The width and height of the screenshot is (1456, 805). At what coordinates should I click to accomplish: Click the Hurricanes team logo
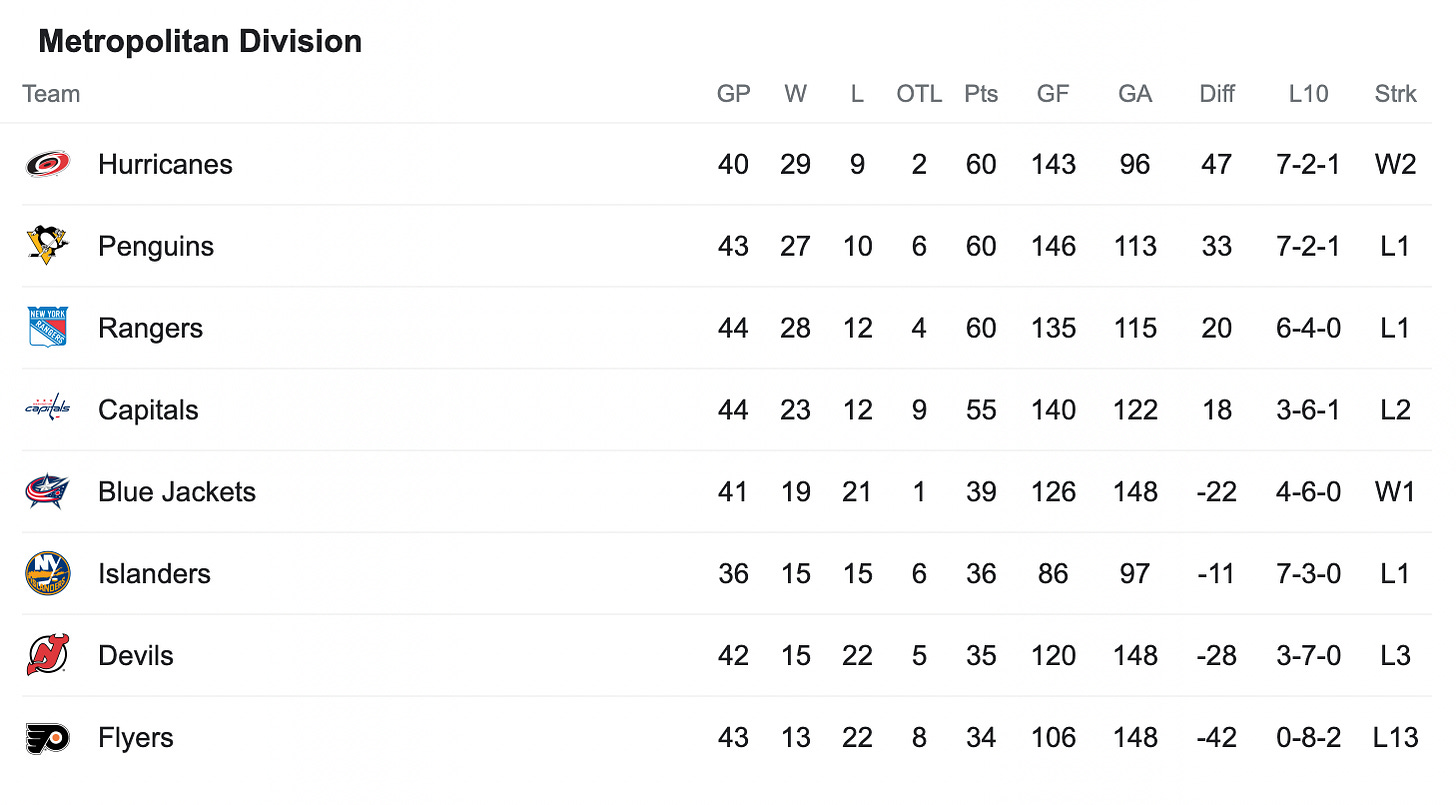[48, 164]
